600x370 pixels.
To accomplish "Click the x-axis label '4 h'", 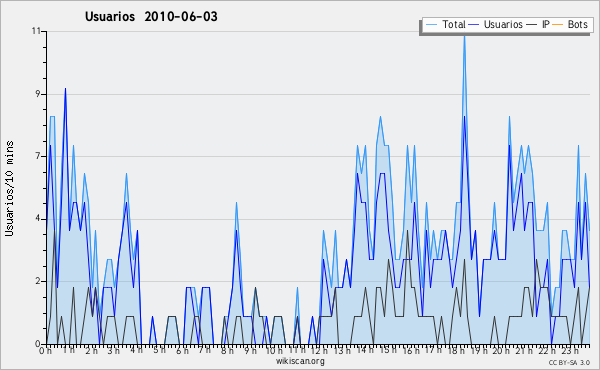I will [136, 350].
